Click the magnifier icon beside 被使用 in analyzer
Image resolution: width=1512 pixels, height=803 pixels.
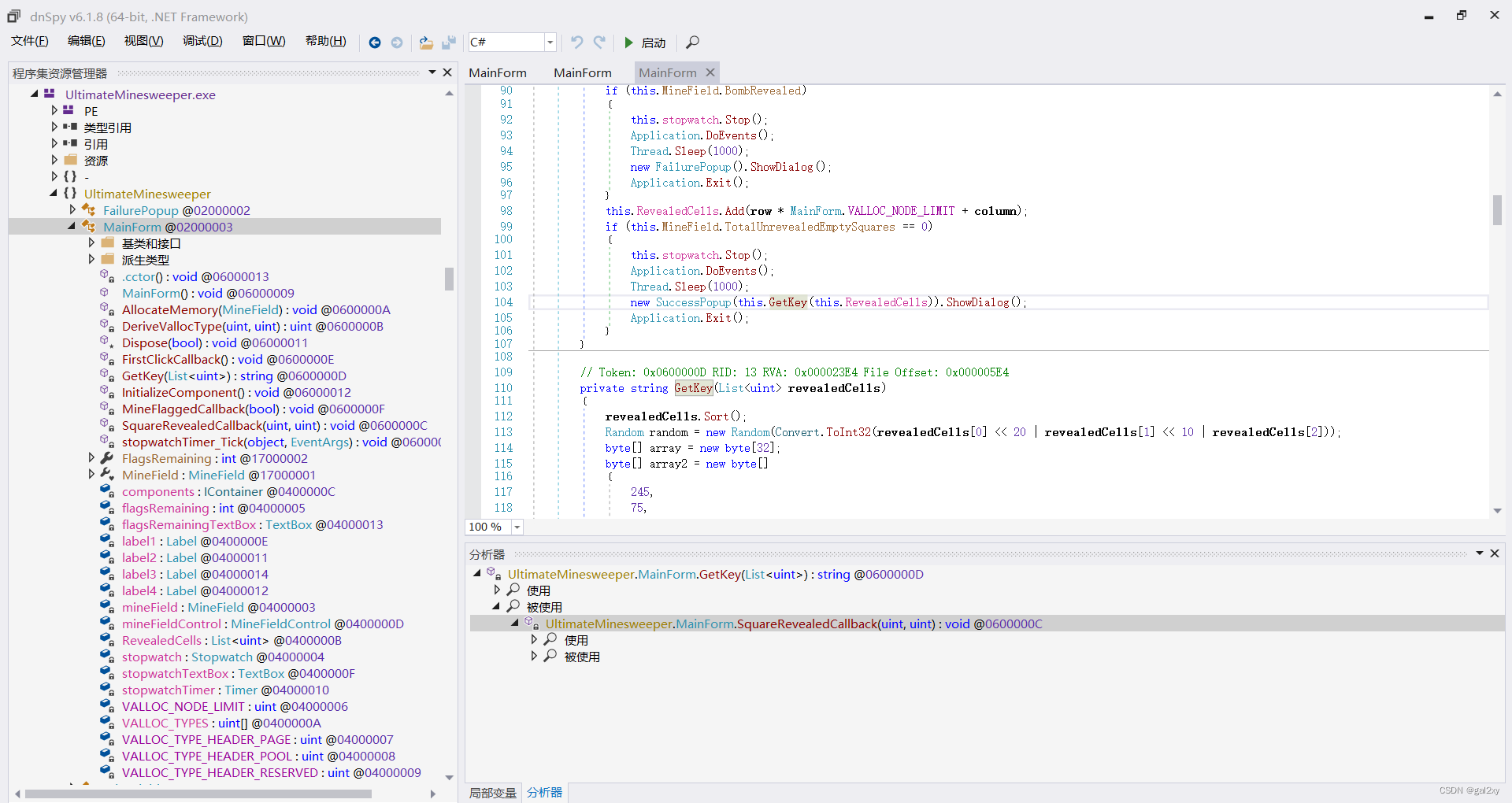coord(513,606)
